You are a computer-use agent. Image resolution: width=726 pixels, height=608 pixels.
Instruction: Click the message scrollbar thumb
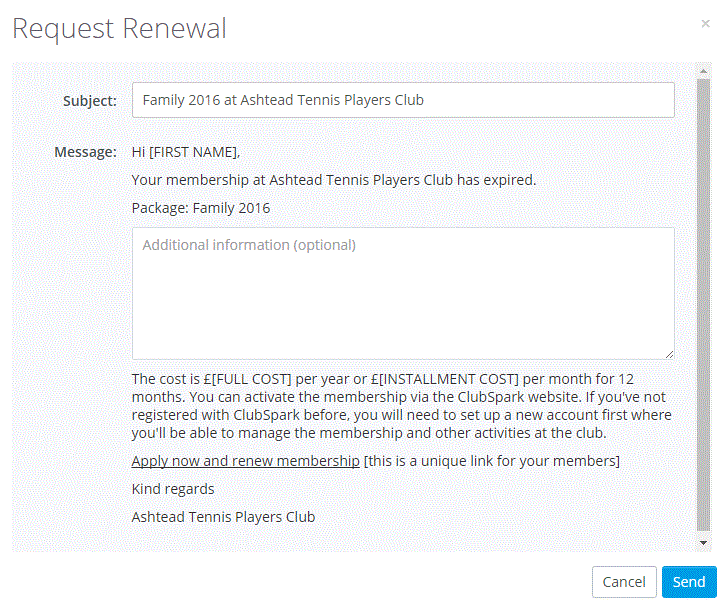click(x=703, y=300)
